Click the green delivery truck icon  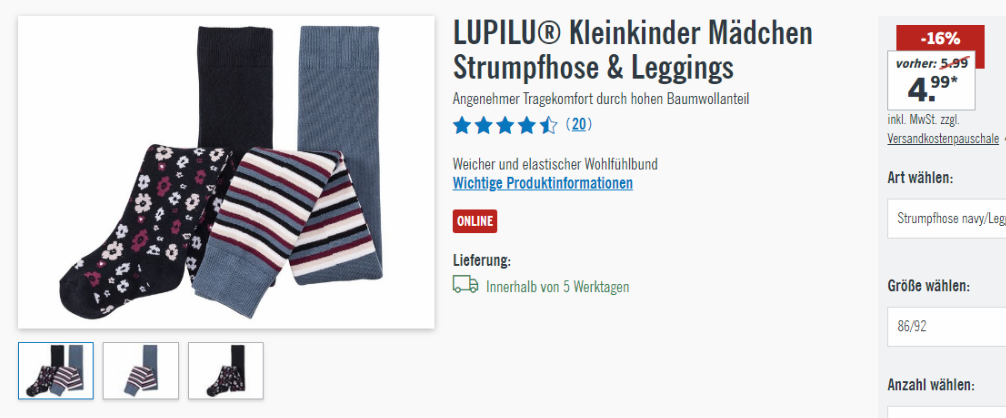(x=465, y=285)
